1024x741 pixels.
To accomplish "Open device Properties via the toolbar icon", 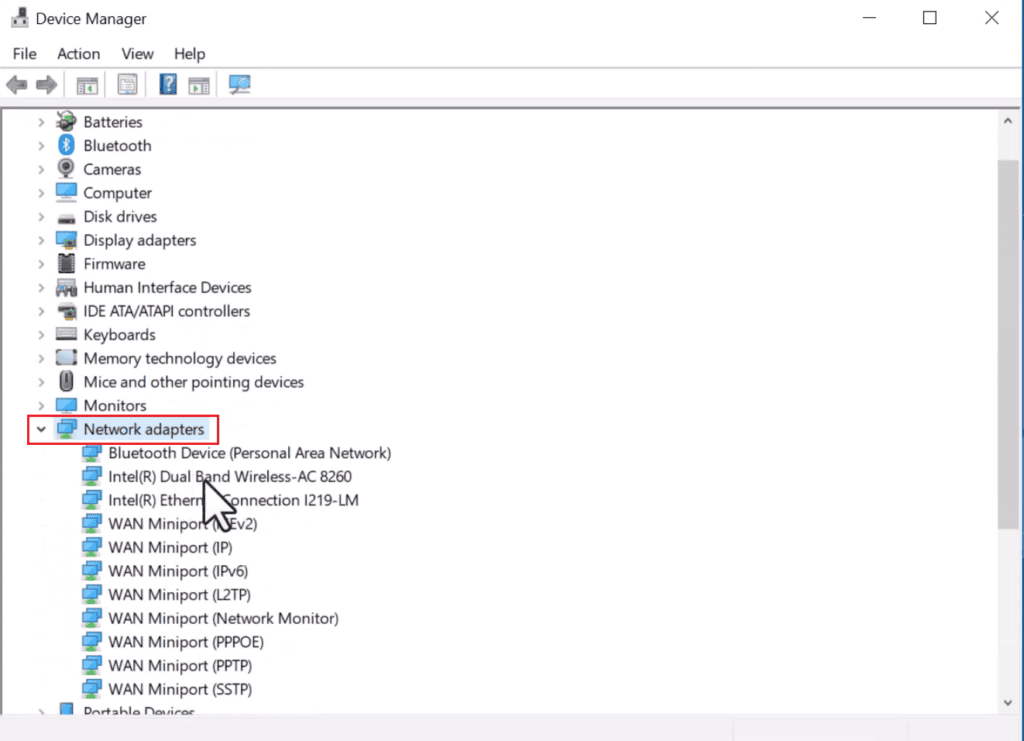I will (x=127, y=84).
